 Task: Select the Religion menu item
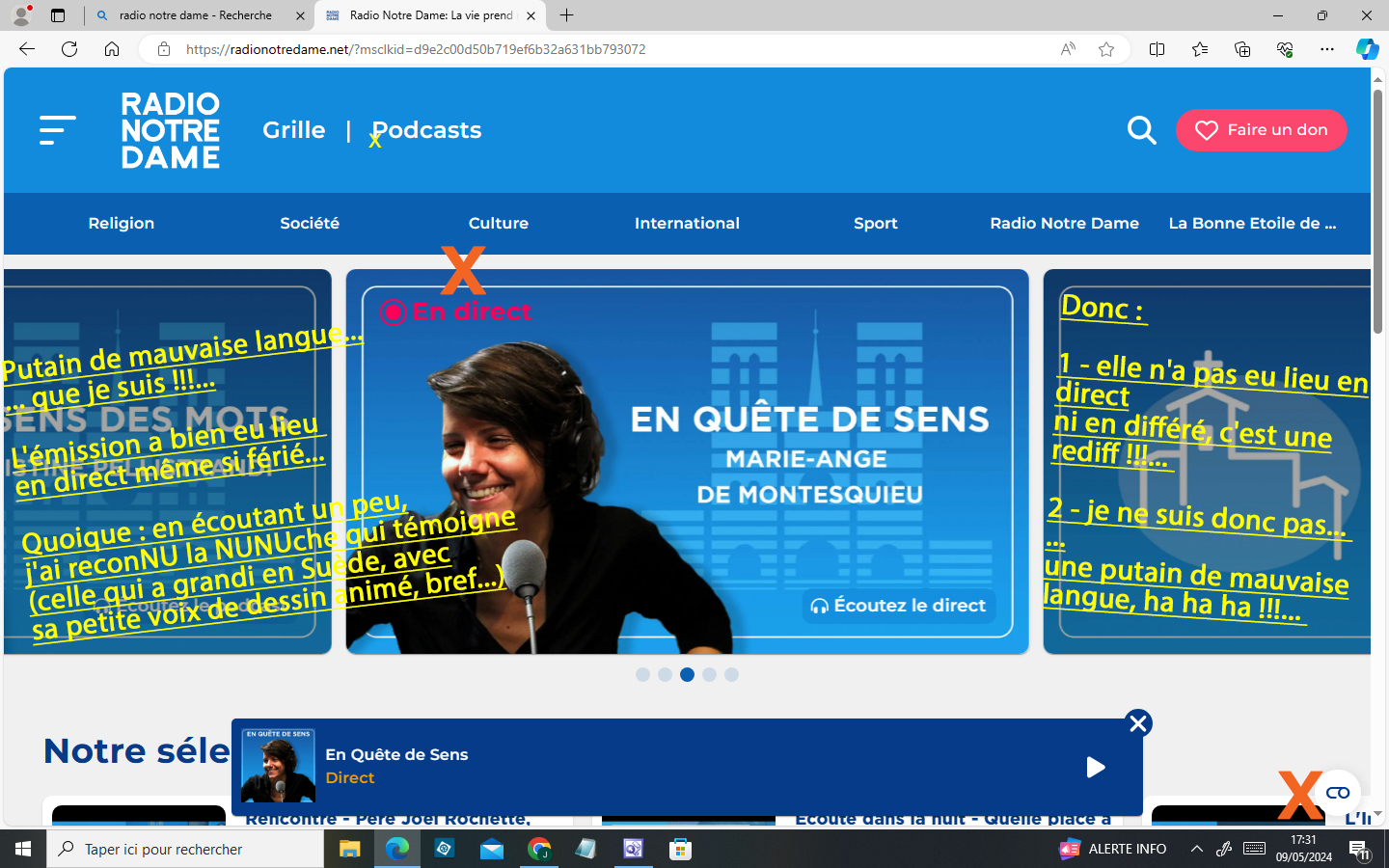pos(122,223)
